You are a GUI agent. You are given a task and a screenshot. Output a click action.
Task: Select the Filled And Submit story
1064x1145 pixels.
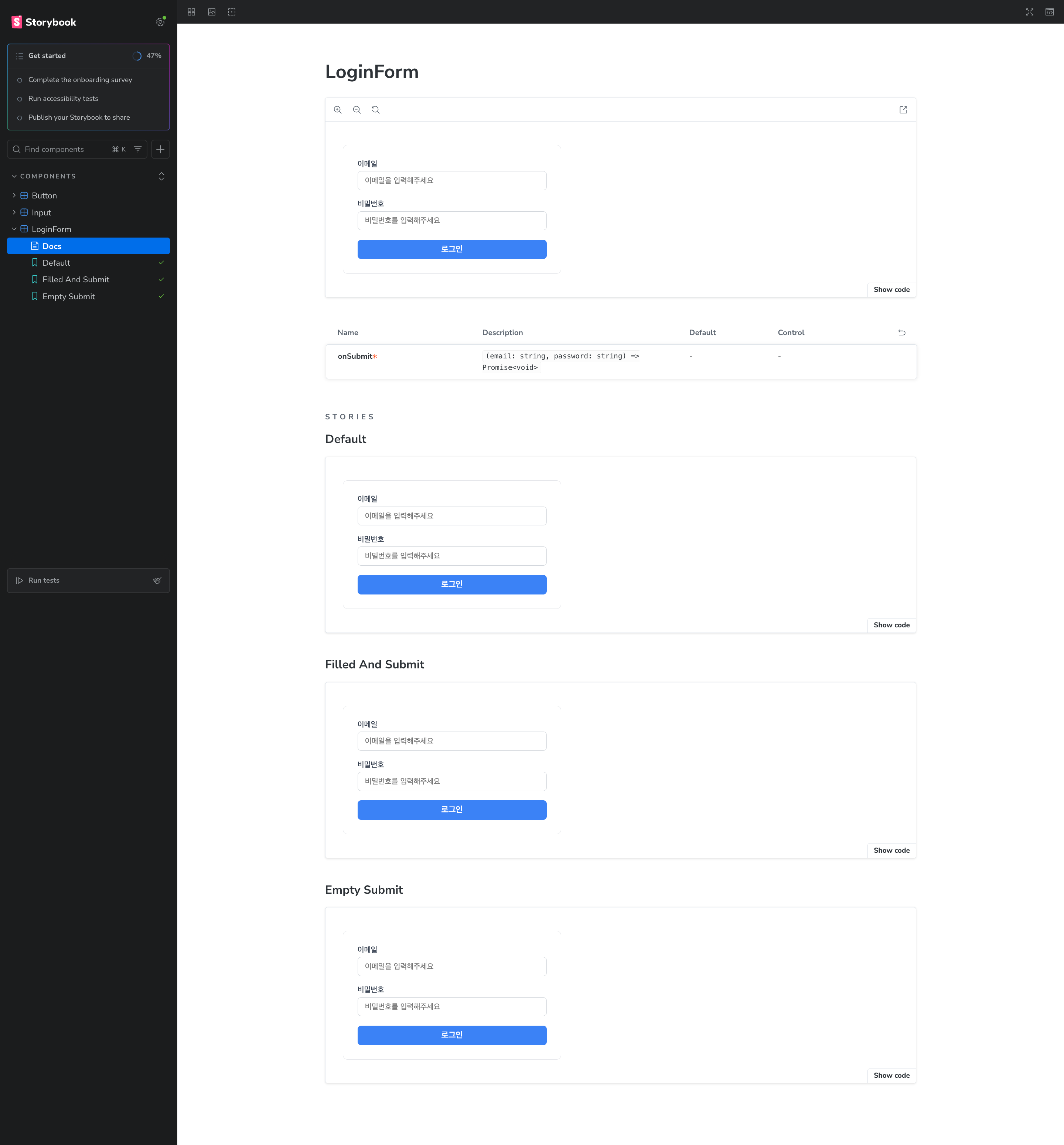click(75, 280)
